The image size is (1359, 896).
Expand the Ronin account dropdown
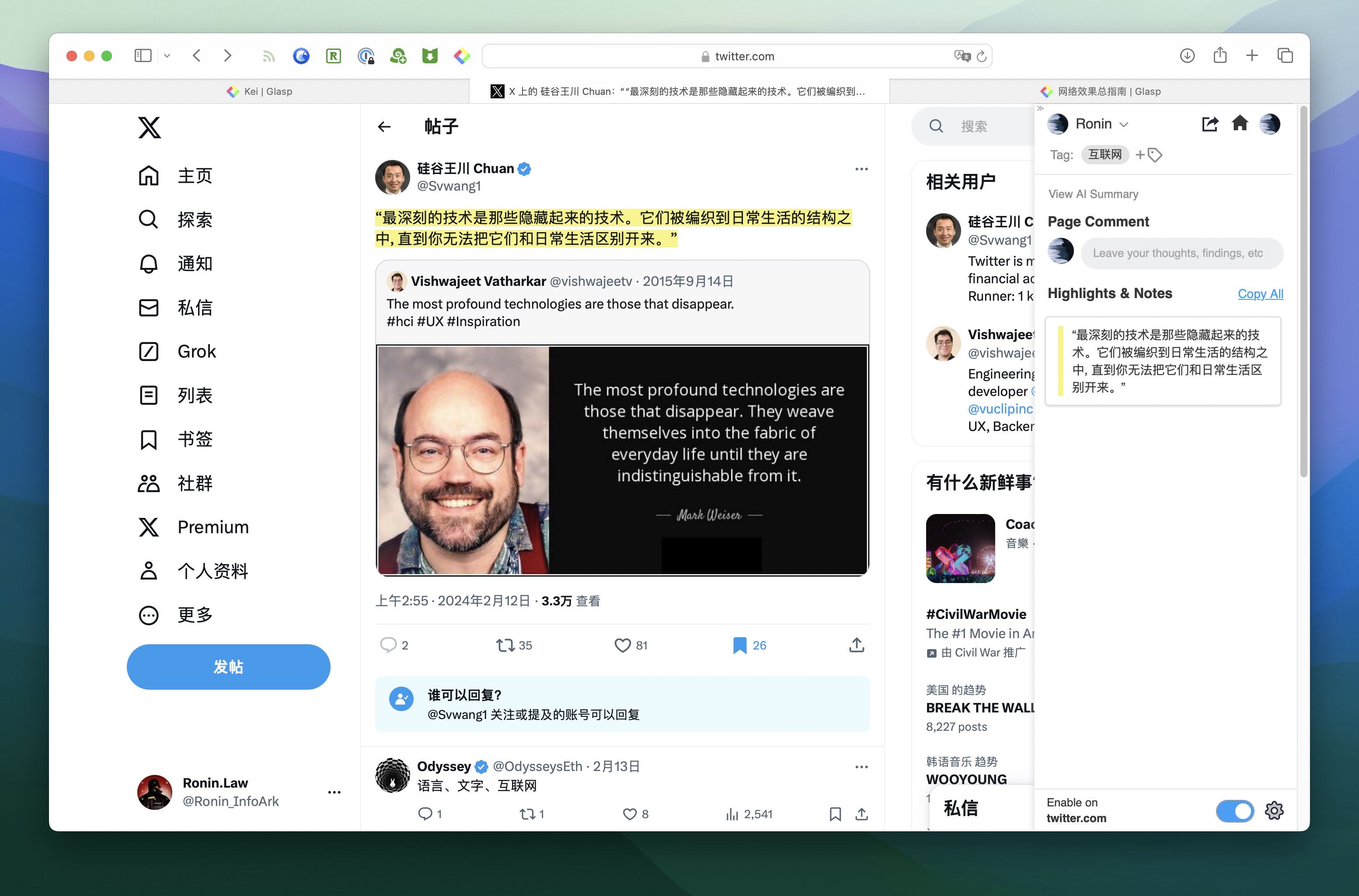[x=1123, y=125]
